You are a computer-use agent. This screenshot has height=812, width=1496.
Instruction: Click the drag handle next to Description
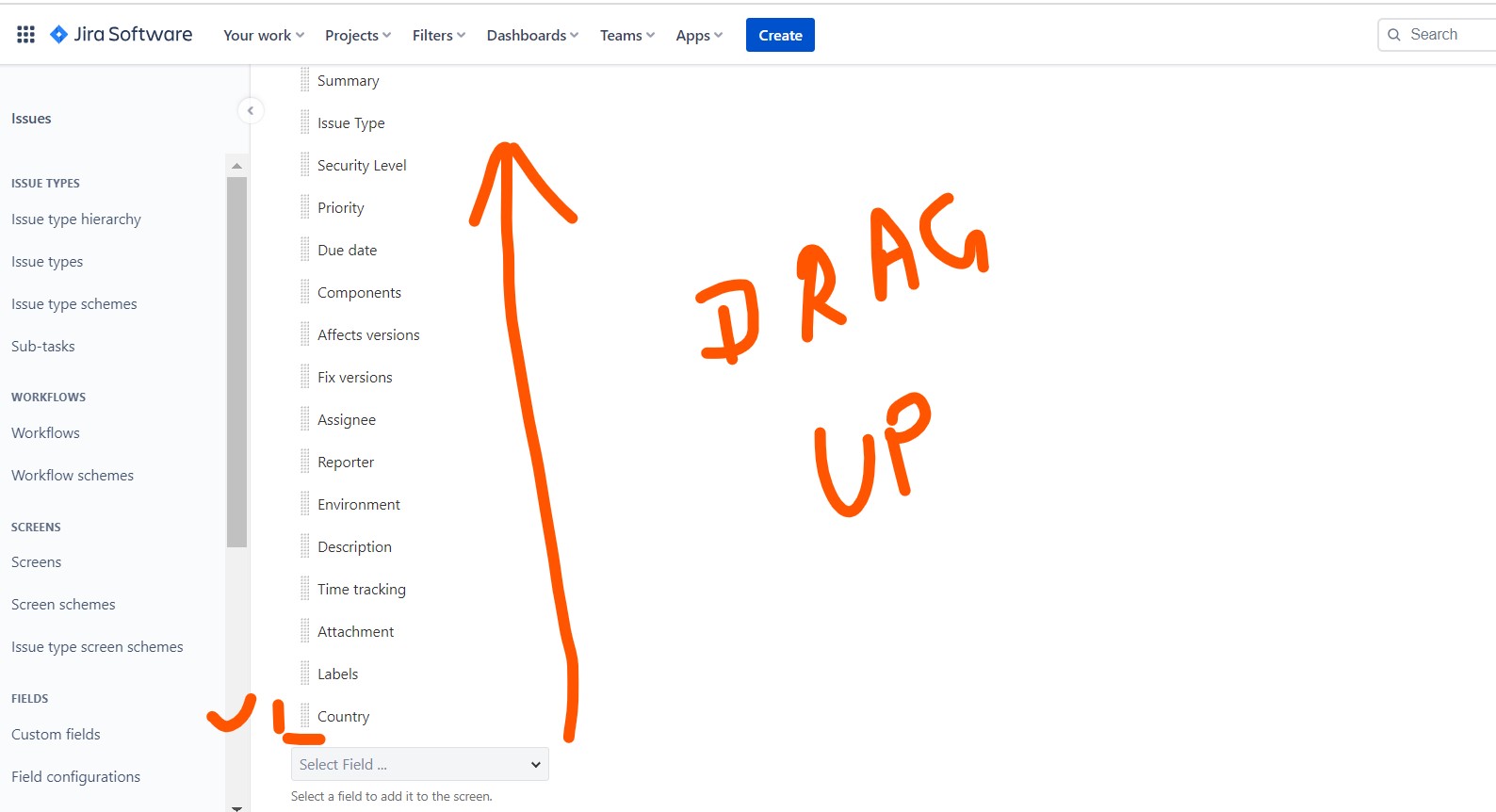tap(304, 546)
